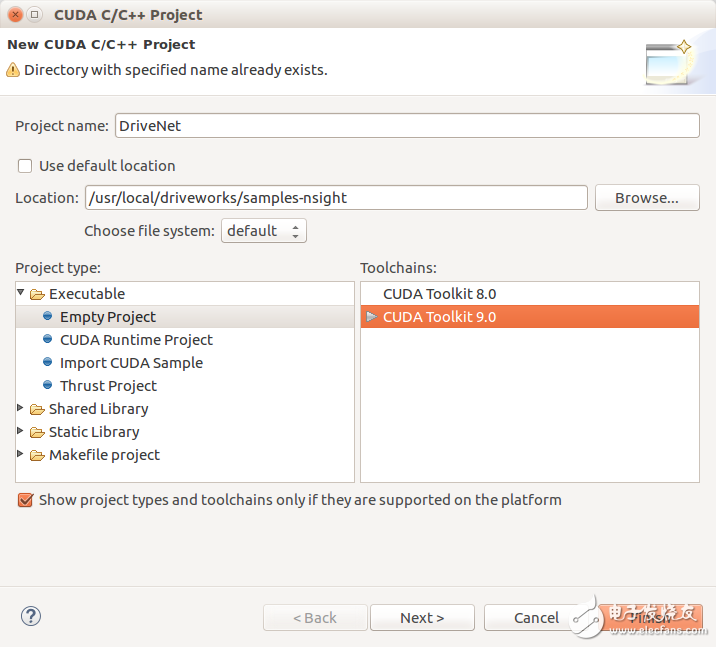Uncheck Show project types only if supported
716x647 pixels.
click(x=26, y=500)
